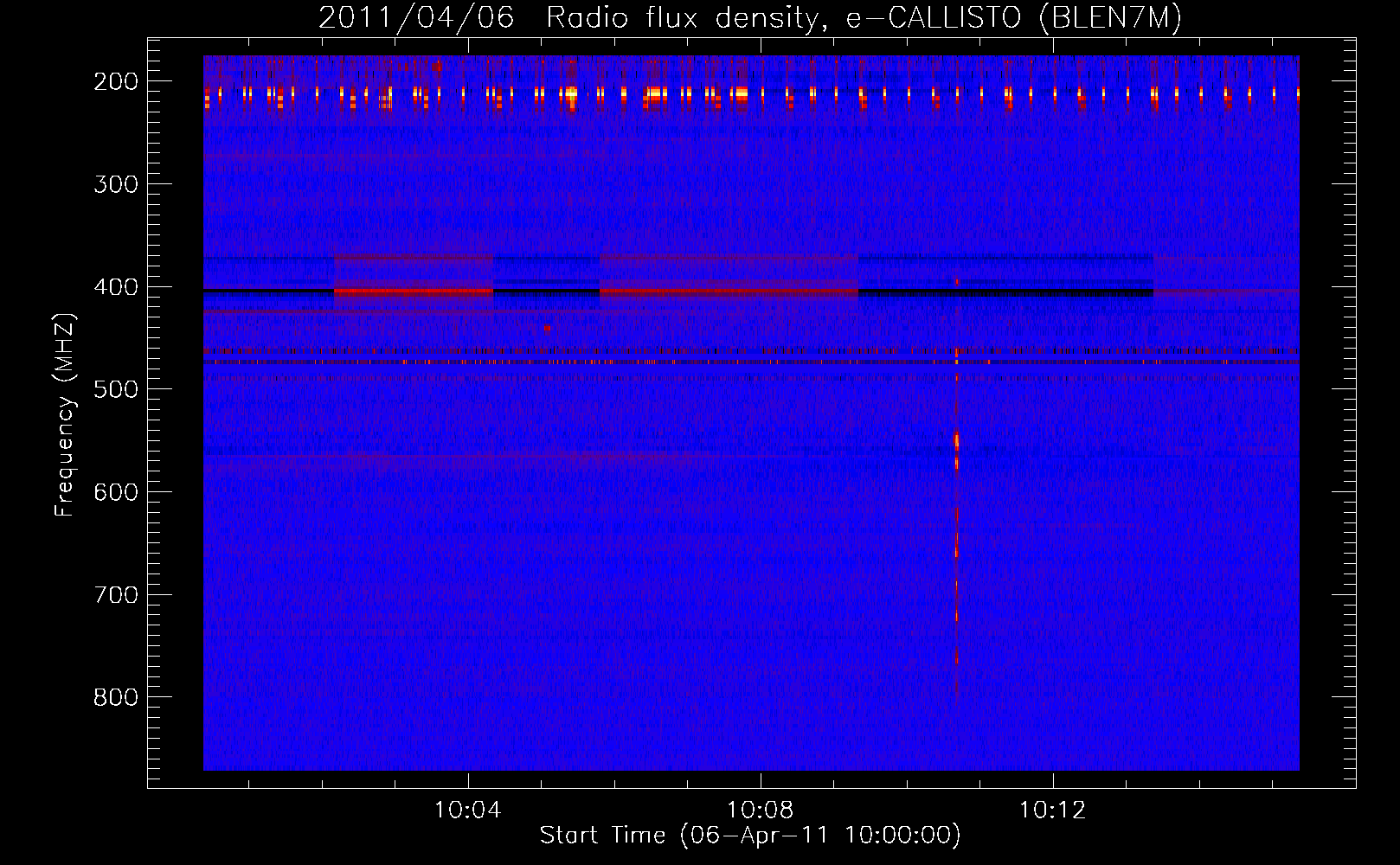Click the 400 frequency tick label

[115, 287]
